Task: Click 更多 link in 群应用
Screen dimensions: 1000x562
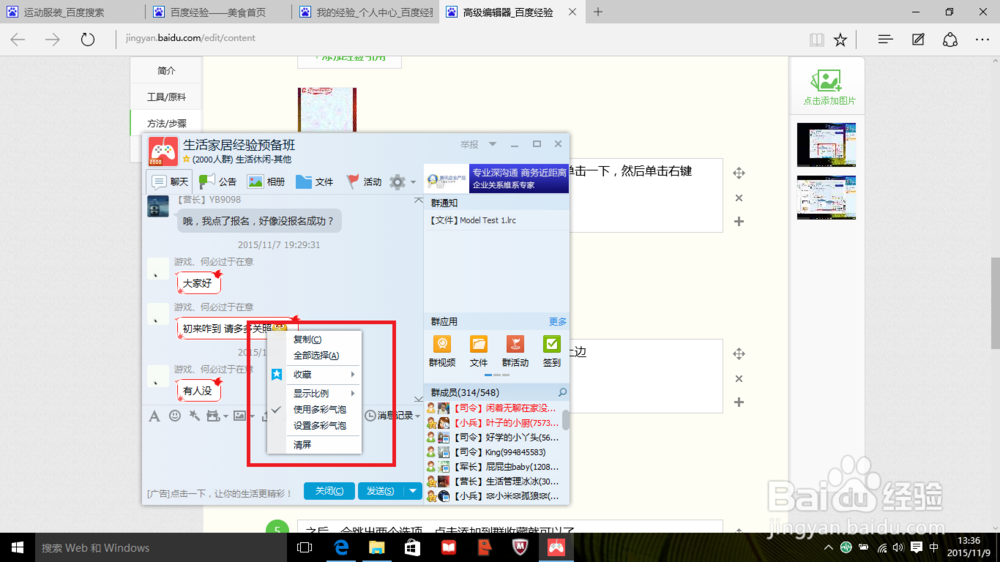Action: 557,322
